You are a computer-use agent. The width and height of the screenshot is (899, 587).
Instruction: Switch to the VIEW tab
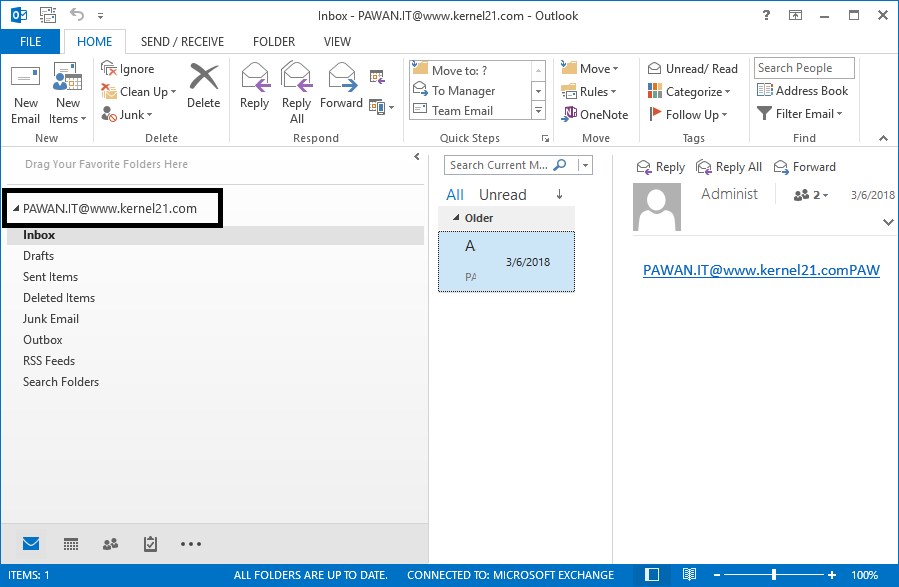[x=337, y=42]
